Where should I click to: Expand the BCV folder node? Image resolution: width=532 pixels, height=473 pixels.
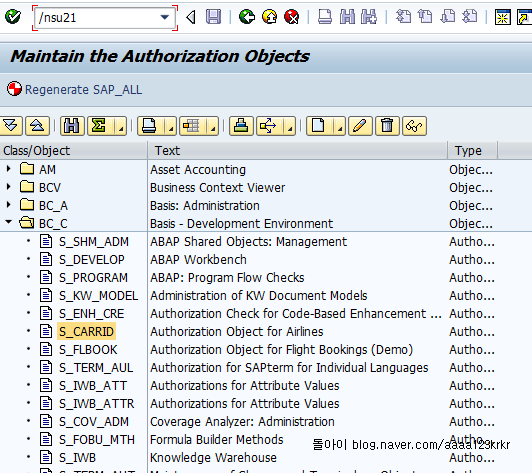pyautogui.click(x=9, y=186)
